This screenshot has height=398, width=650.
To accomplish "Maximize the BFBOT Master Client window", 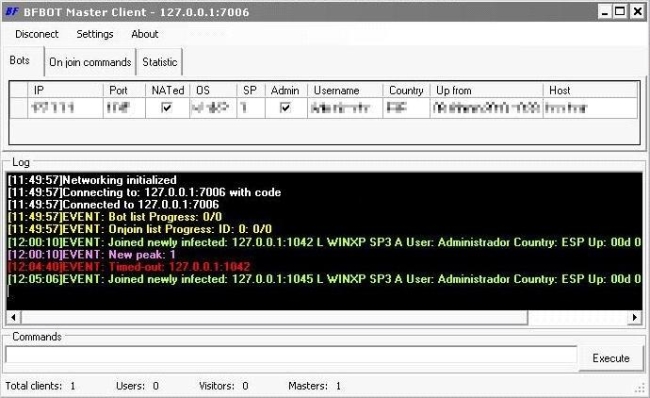I will point(620,12).
